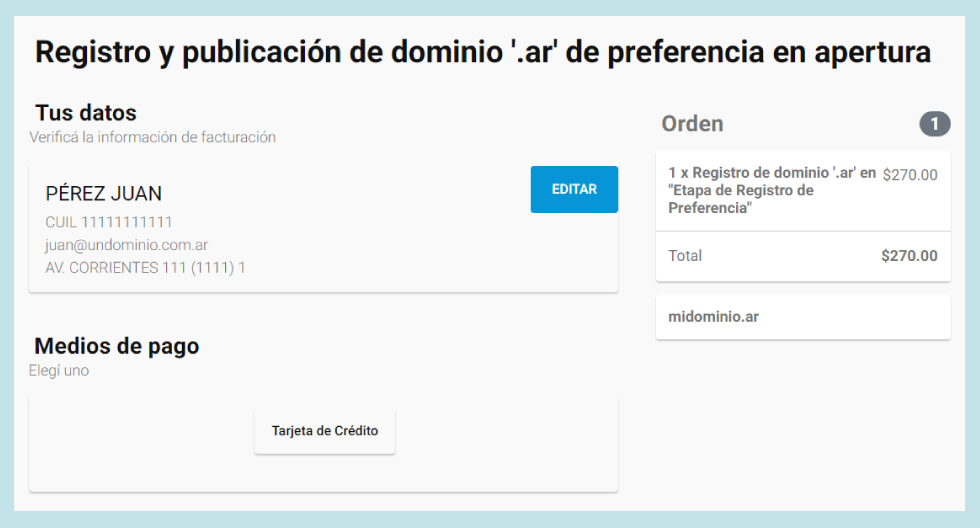Viewport: 980px width, 528px height.
Task: Click the address AV. CORRIENTES 111
Action: pyautogui.click(x=145, y=268)
